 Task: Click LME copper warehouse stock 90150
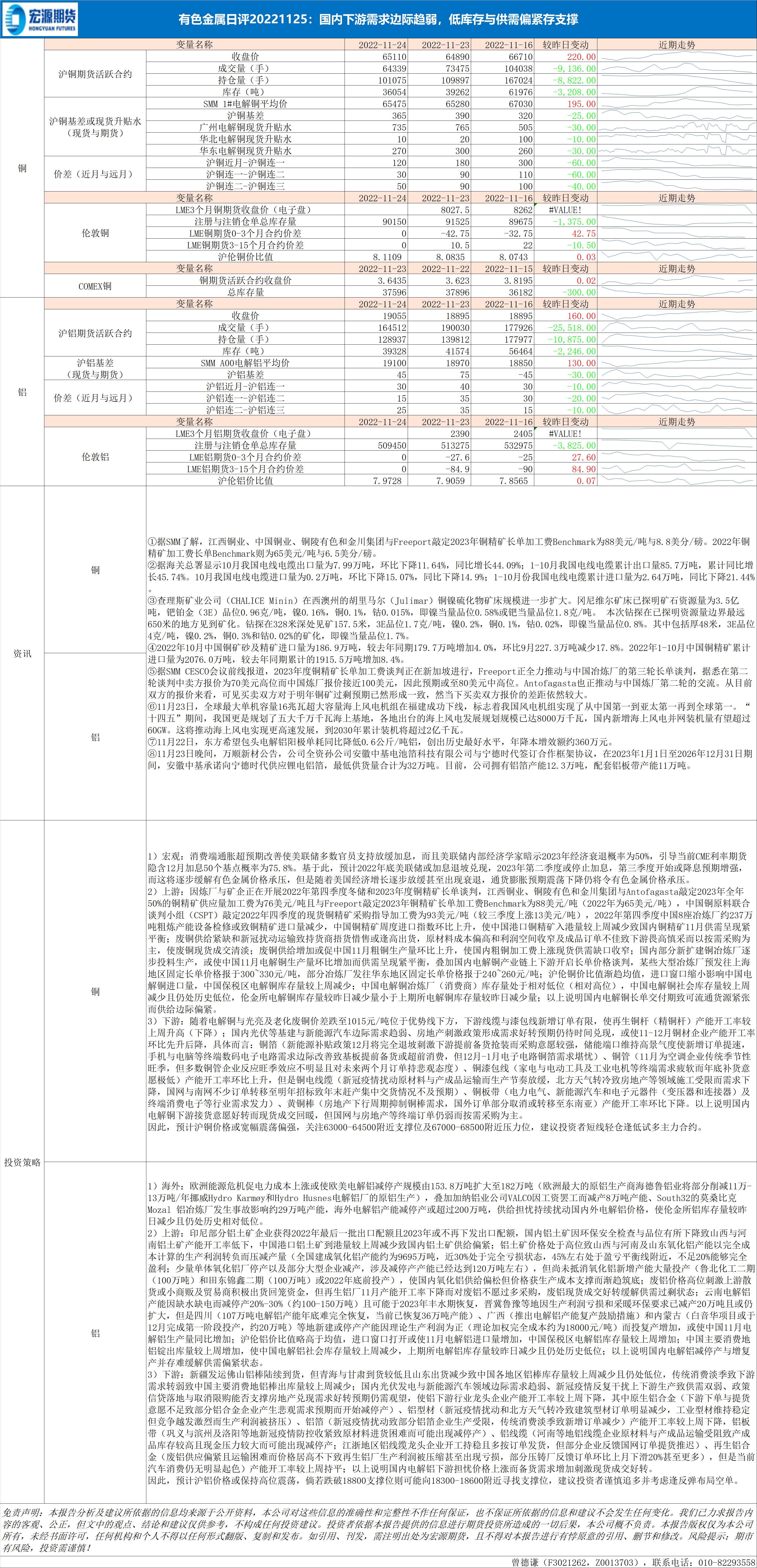pos(394,222)
